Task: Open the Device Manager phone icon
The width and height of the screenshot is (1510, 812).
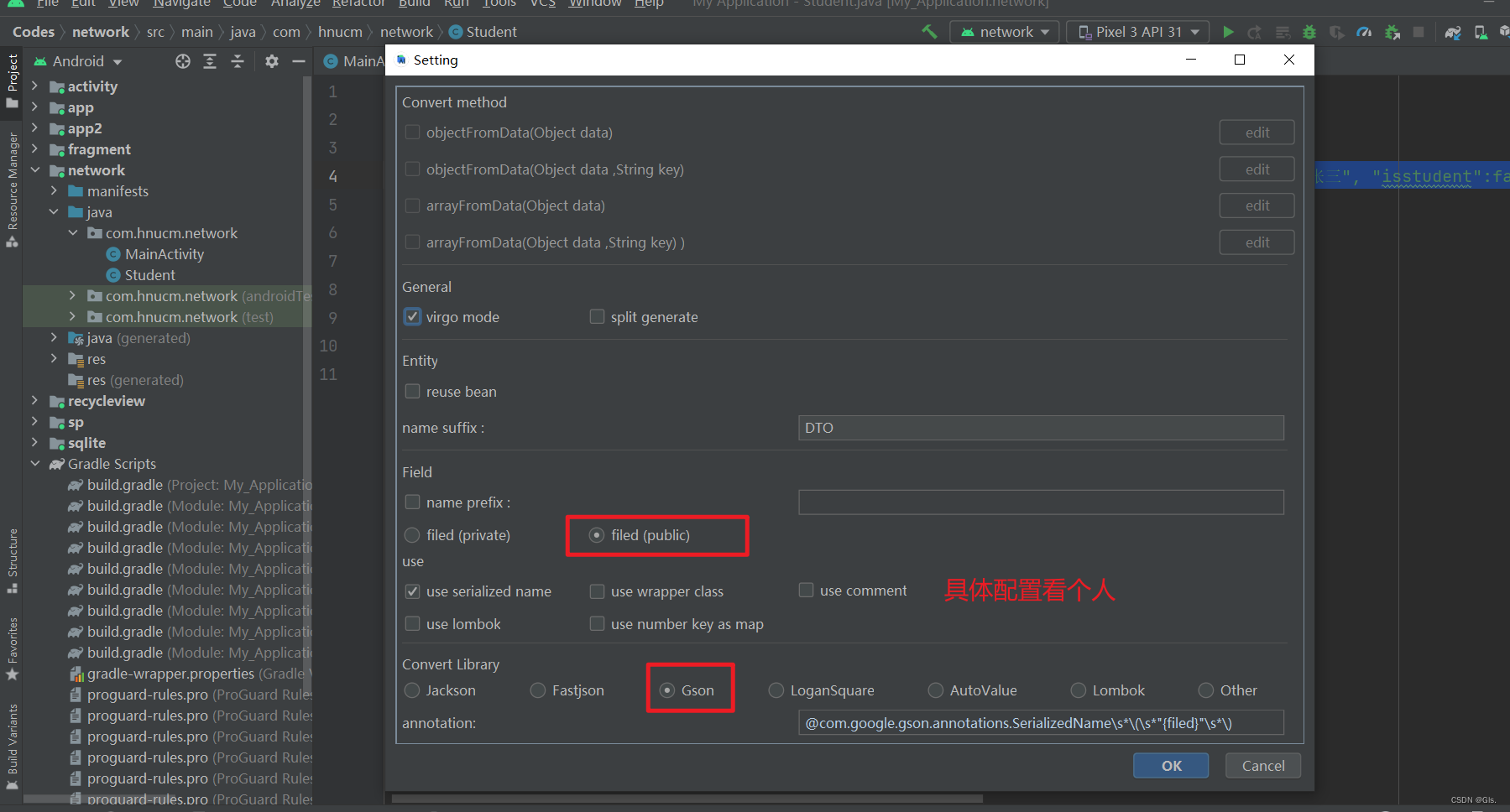Action: [x=1481, y=33]
